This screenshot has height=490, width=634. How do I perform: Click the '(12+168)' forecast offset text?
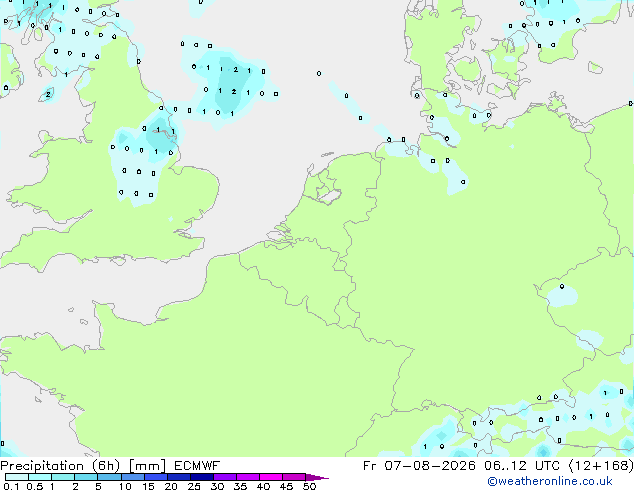tap(601, 466)
